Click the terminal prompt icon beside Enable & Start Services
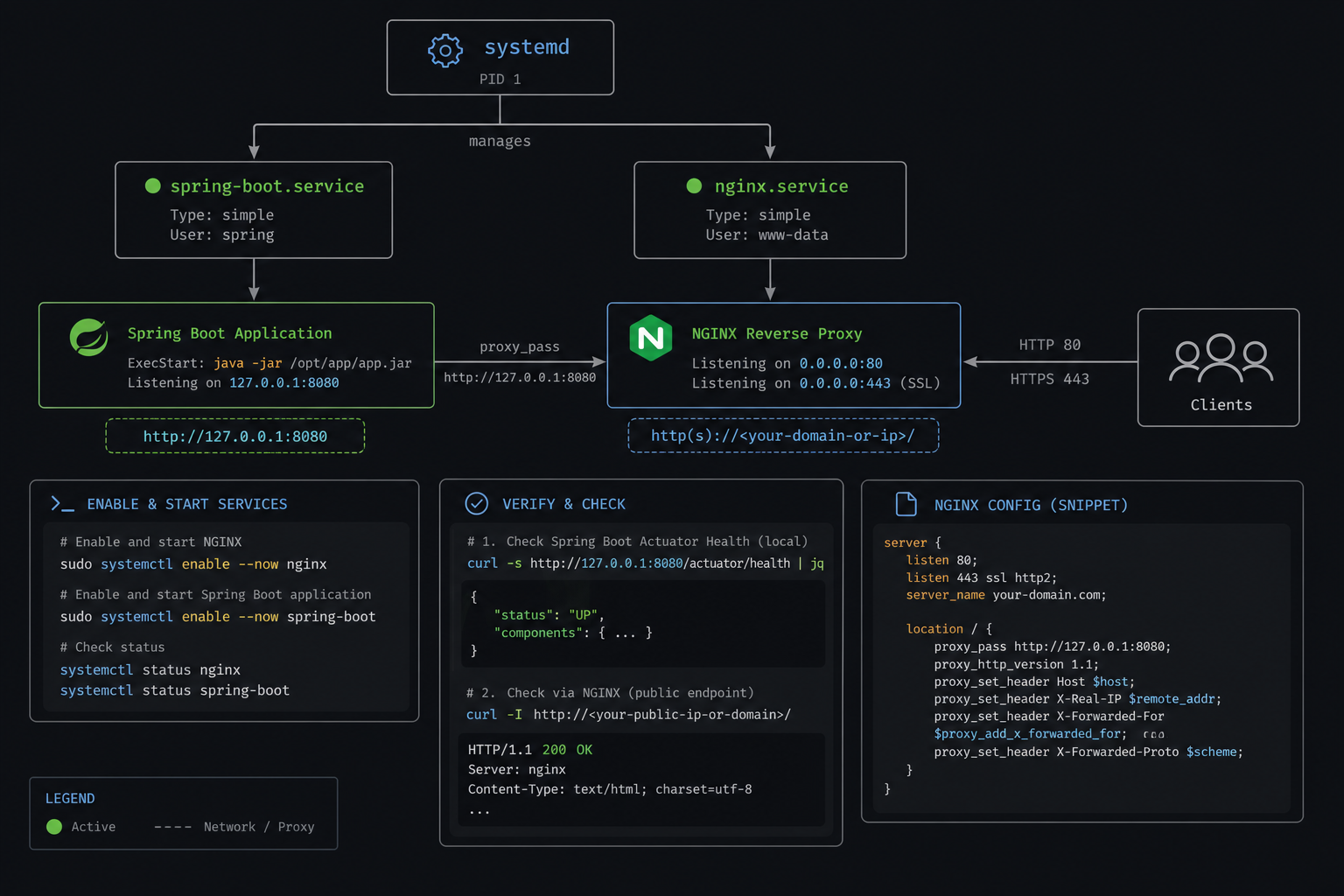 pyautogui.click(x=62, y=504)
